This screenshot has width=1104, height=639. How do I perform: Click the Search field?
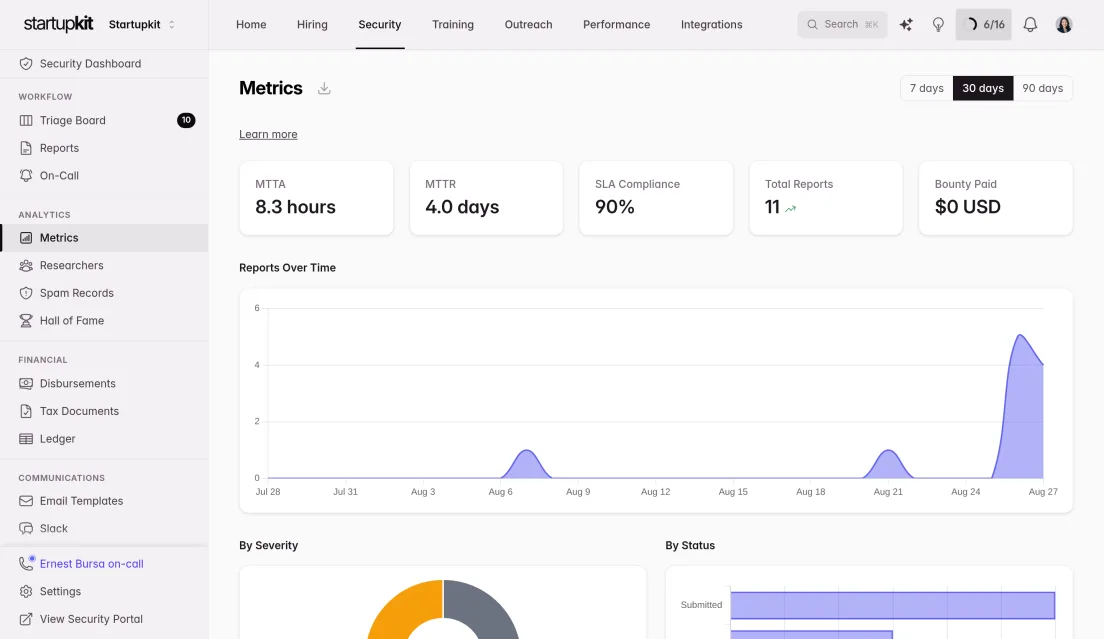pyautogui.click(x=842, y=25)
